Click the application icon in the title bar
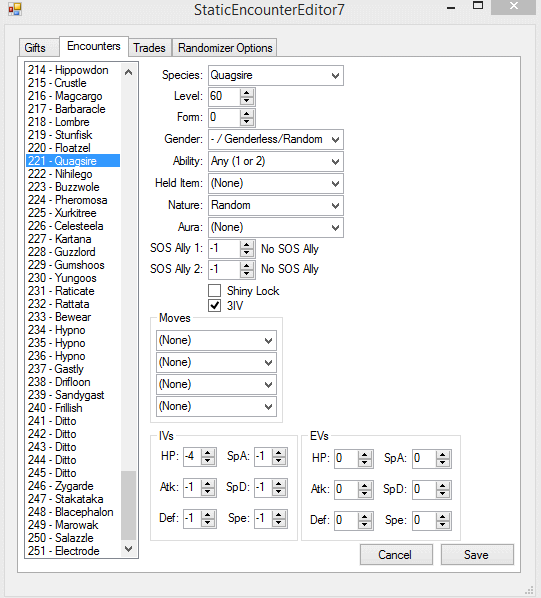The height and width of the screenshot is (598, 541). (x=15, y=9)
